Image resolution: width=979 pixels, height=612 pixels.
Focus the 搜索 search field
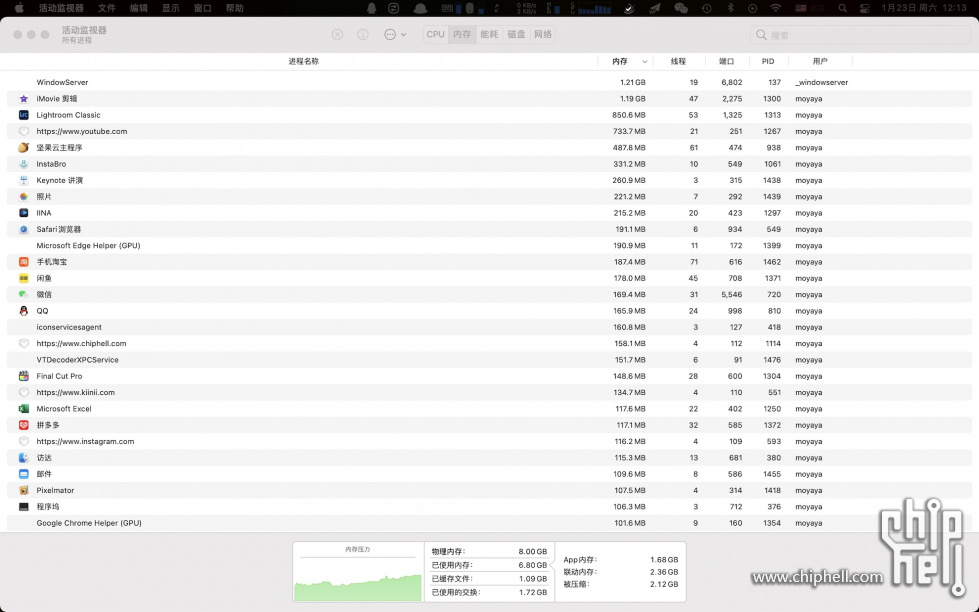pos(860,35)
